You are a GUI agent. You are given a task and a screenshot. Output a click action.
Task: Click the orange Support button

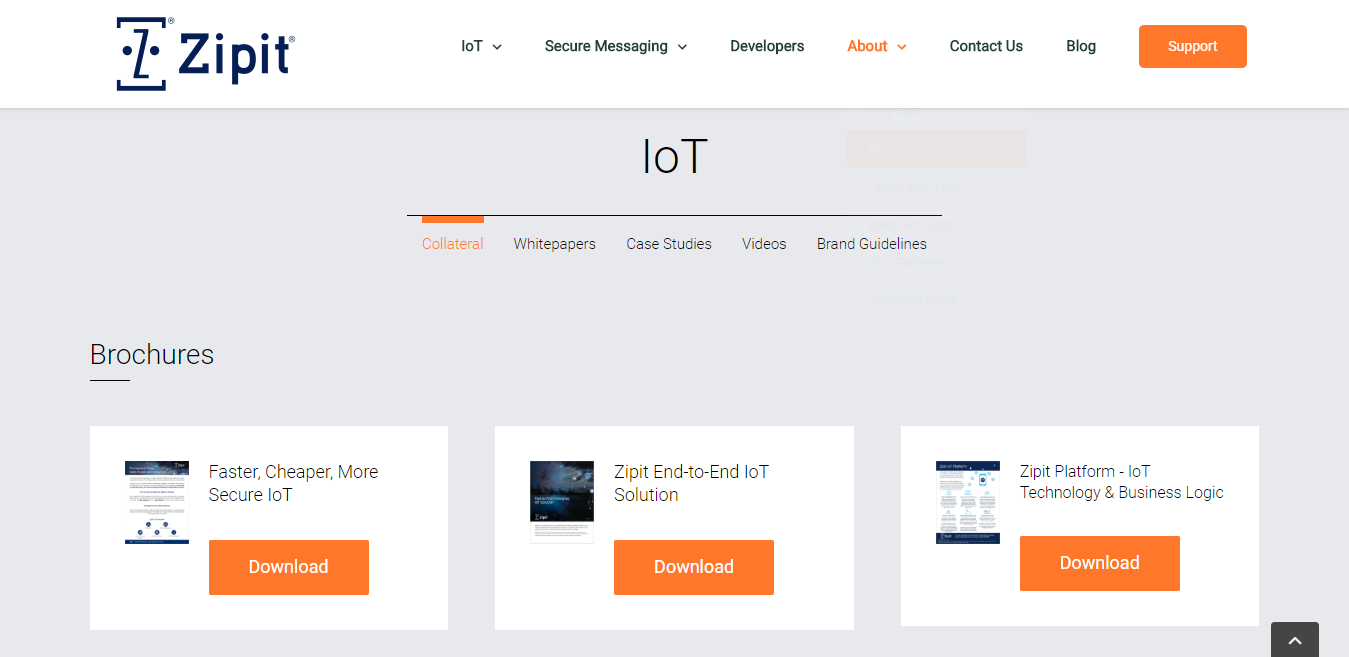tap(1192, 46)
